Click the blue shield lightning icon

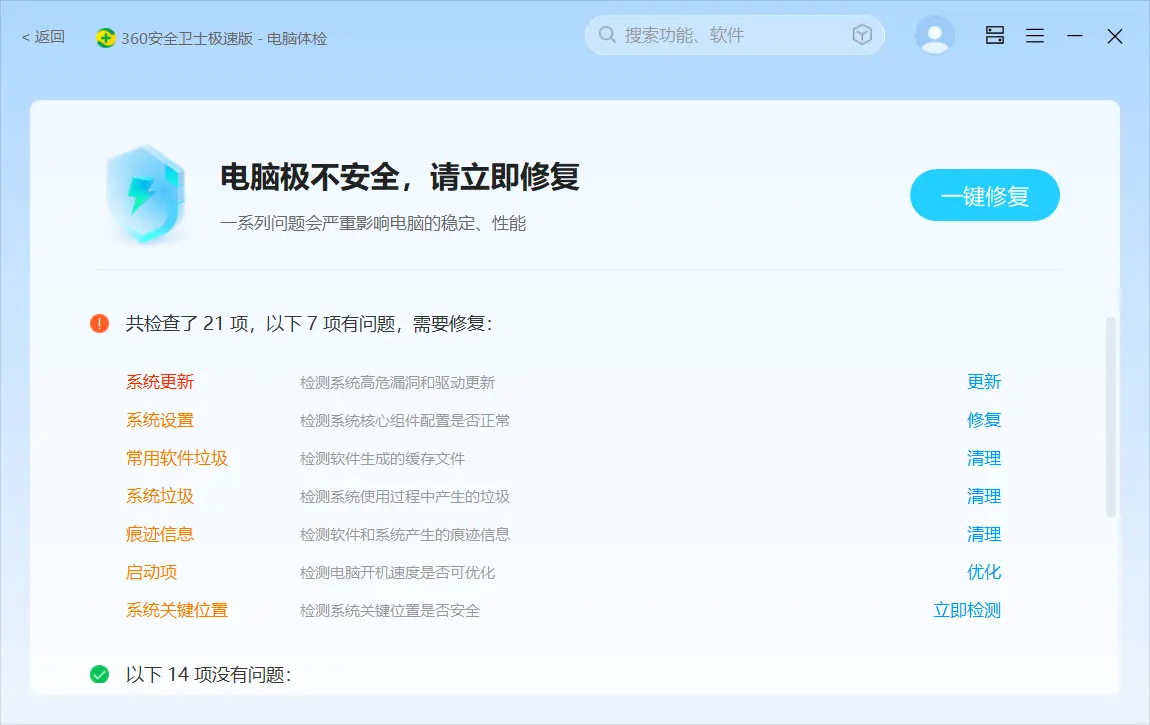(146, 194)
